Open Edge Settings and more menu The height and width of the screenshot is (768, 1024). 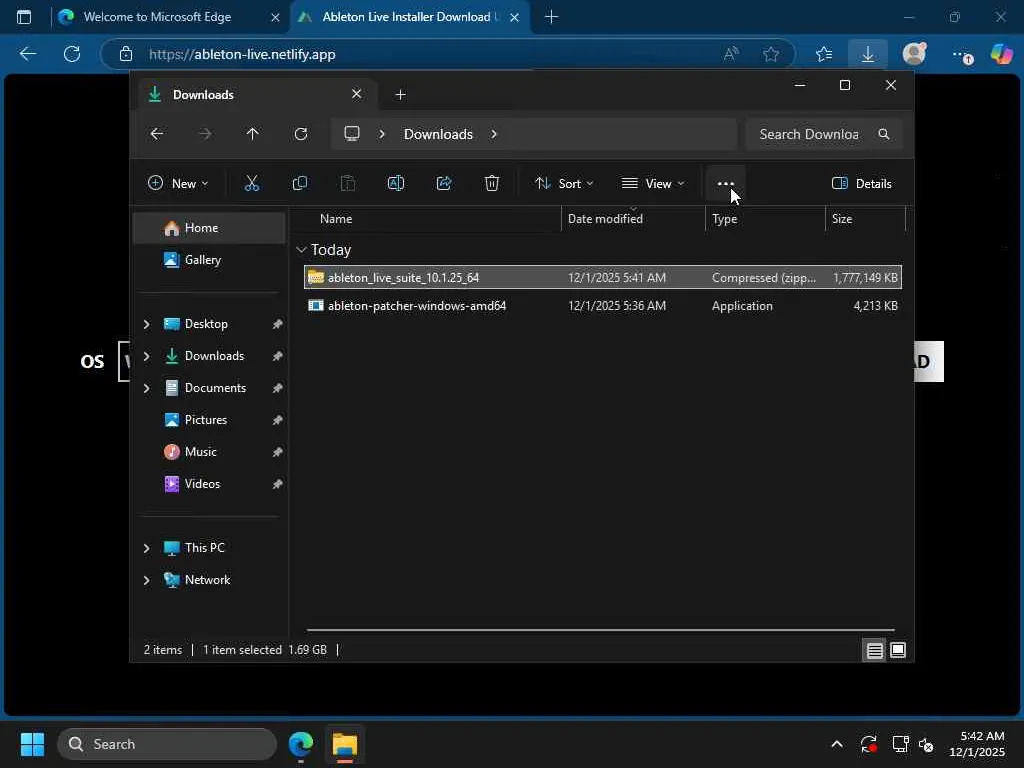[x=962, y=55]
